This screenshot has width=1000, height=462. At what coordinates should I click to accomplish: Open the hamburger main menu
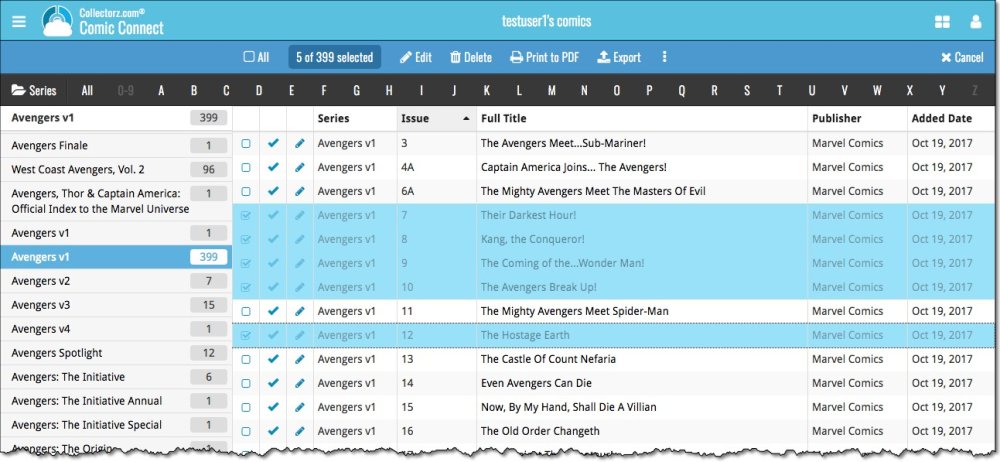(19, 21)
